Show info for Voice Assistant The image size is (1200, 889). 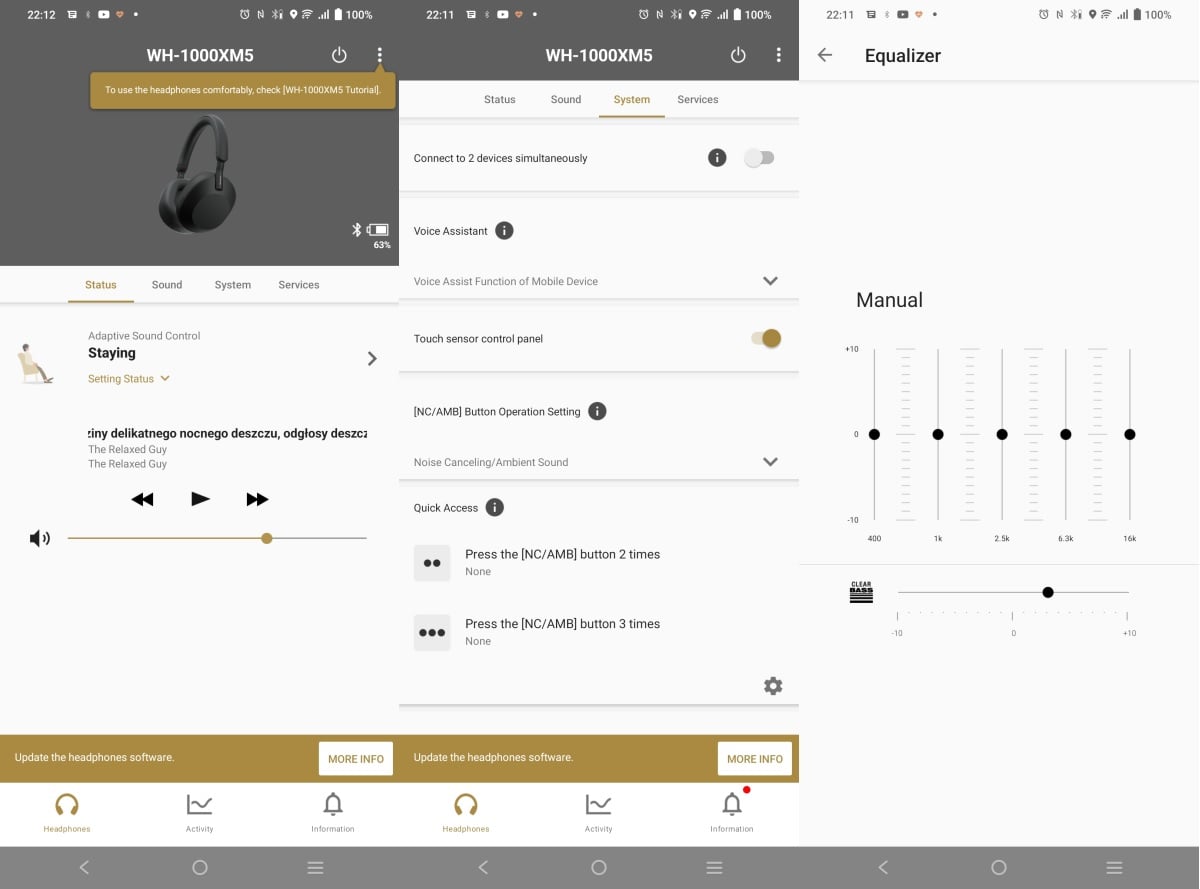pos(505,231)
